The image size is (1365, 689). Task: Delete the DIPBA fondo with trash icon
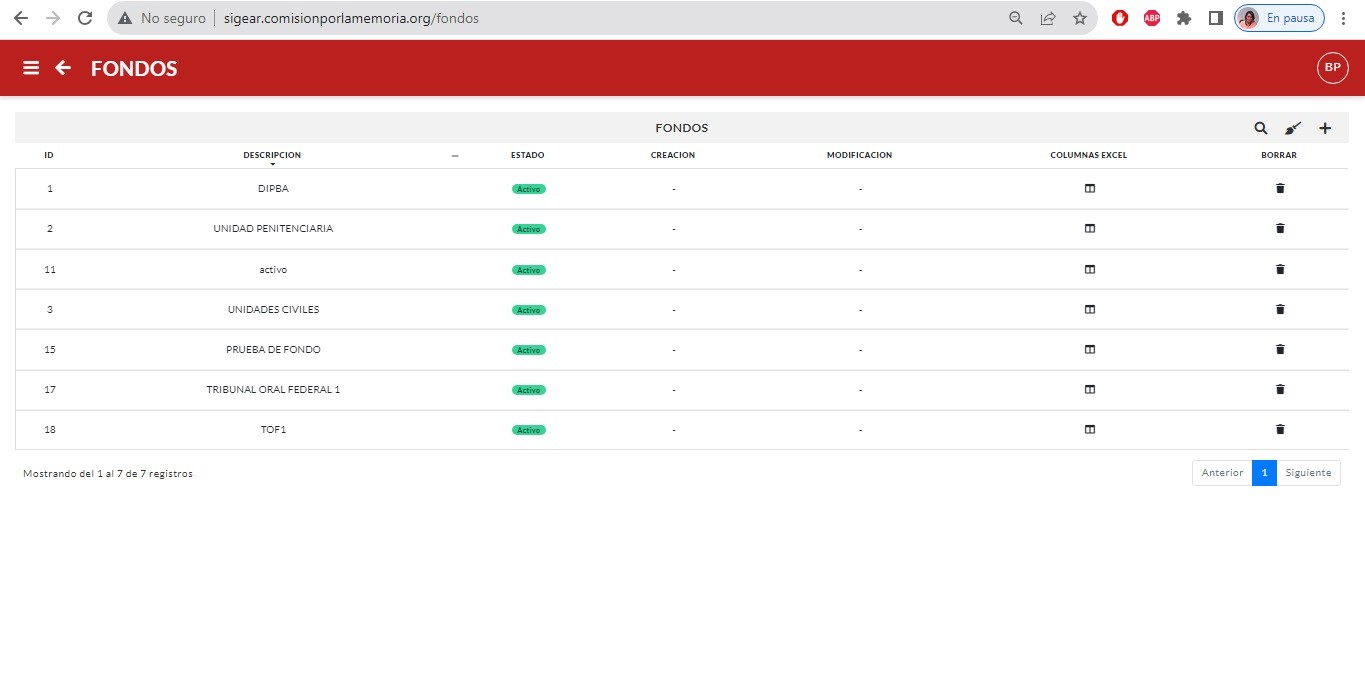pos(1280,188)
